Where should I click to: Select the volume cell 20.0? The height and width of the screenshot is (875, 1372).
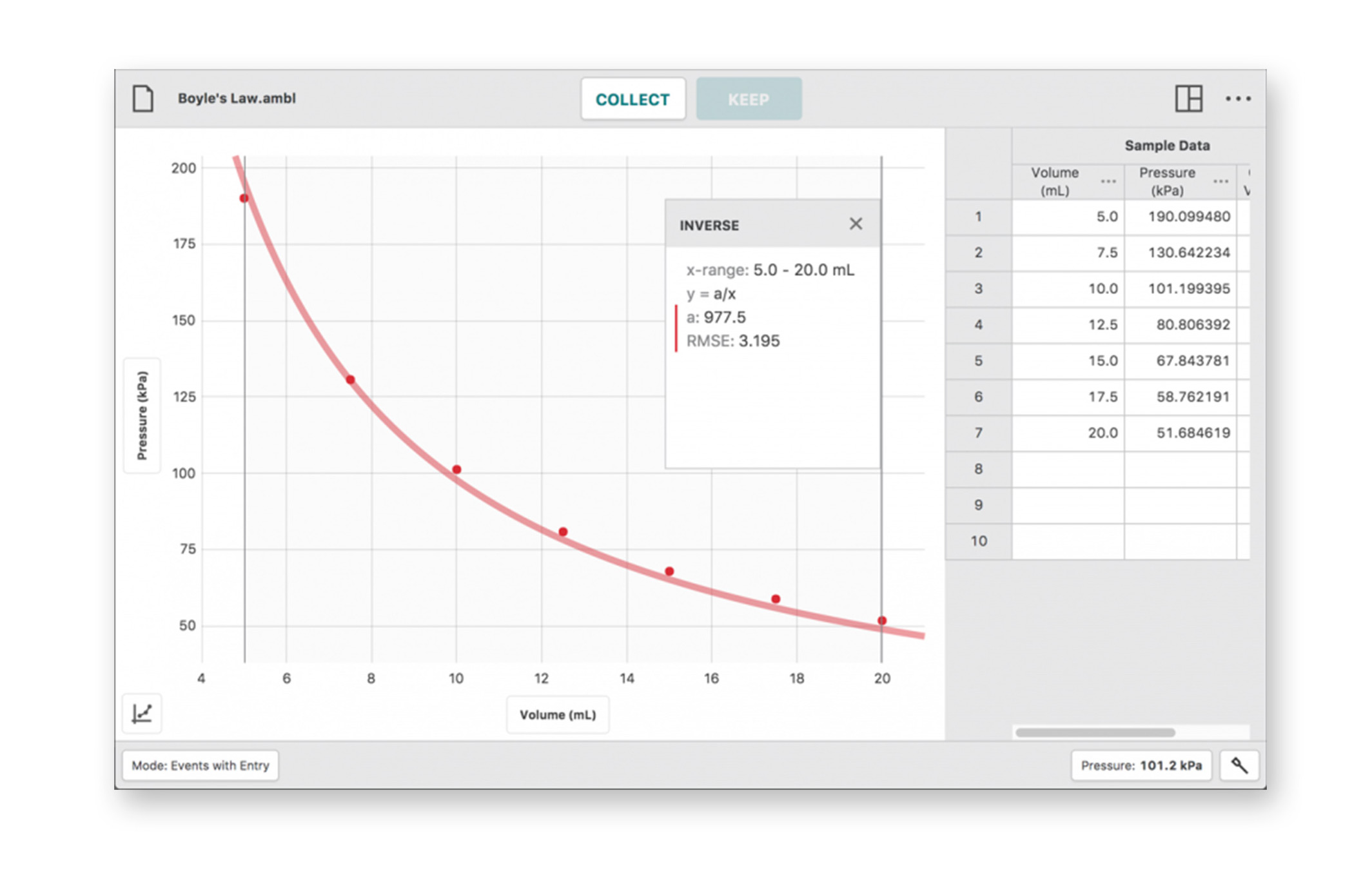tap(1068, 433)
